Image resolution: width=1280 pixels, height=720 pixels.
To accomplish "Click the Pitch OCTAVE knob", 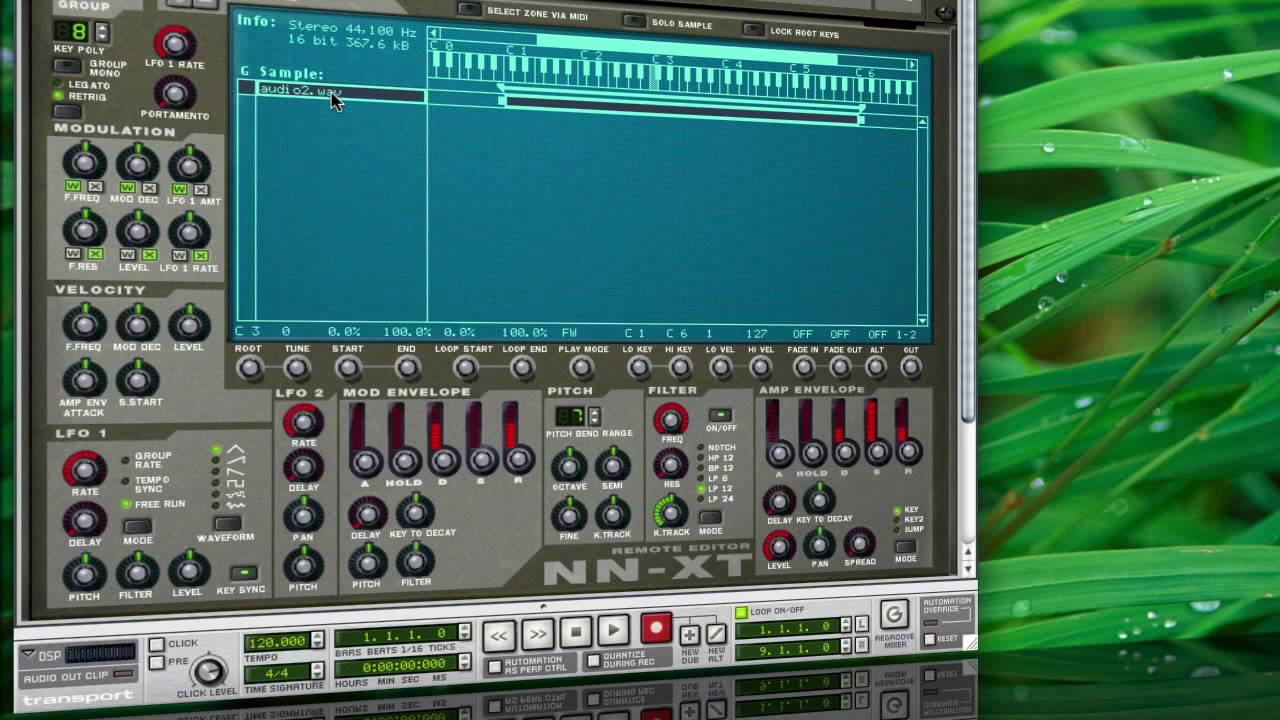I will 569,465.
